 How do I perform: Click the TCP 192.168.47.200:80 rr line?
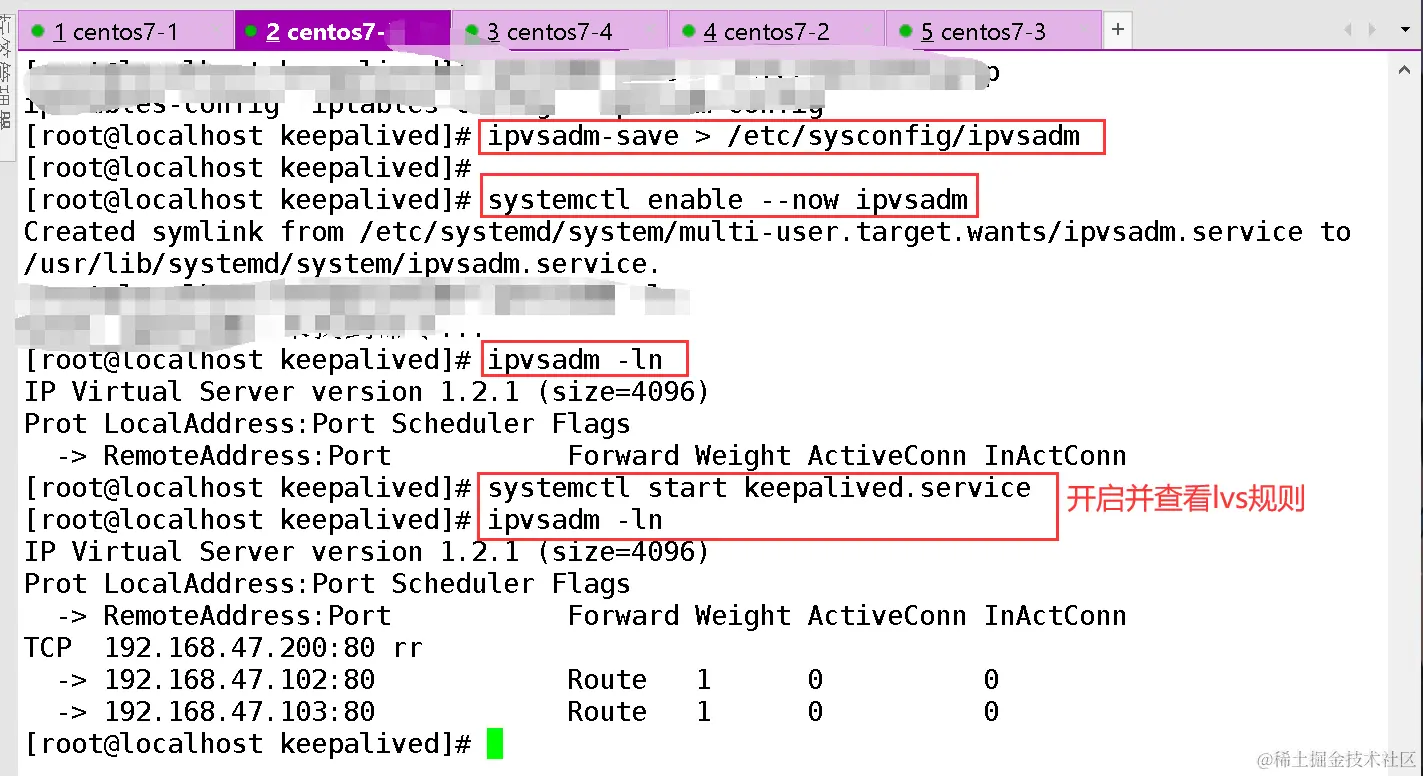[x=223, y=648]
